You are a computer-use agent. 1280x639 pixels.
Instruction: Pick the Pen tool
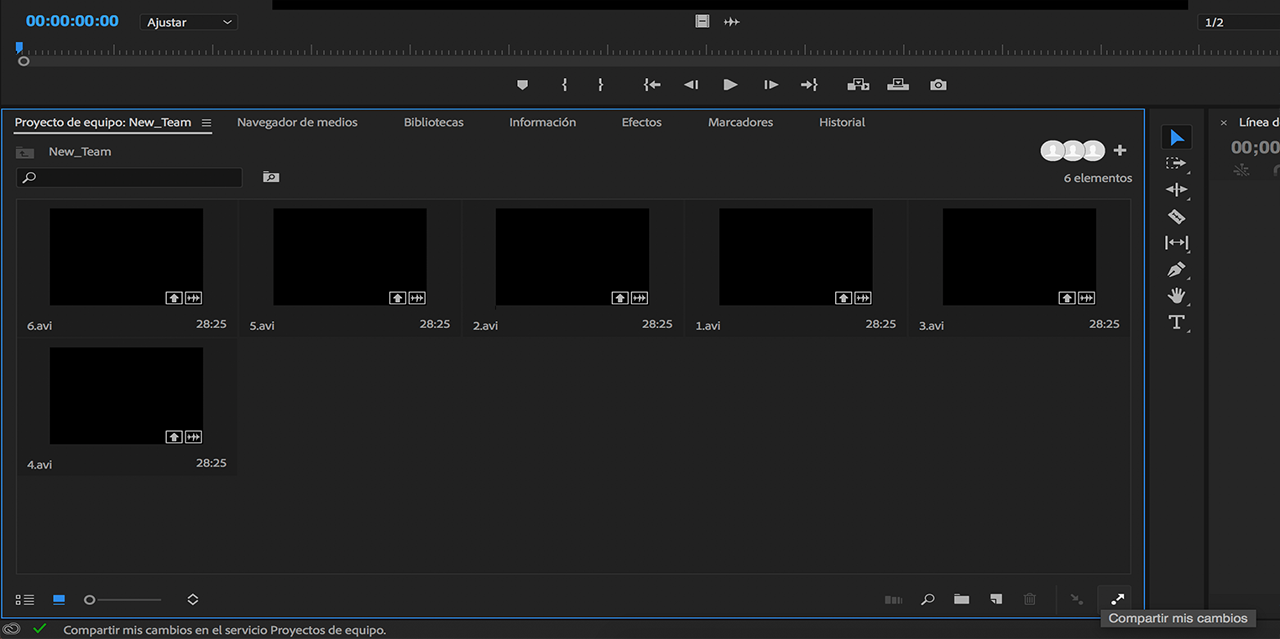(1176, 269)
